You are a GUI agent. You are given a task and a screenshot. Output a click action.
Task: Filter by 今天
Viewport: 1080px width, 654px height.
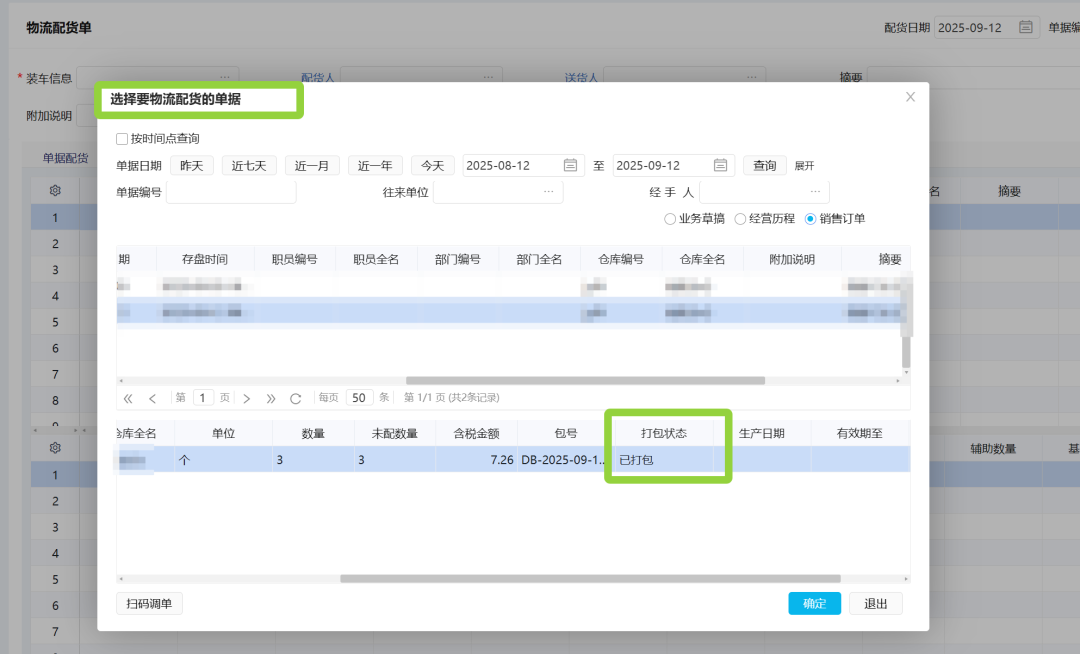[x=433, y=166]
